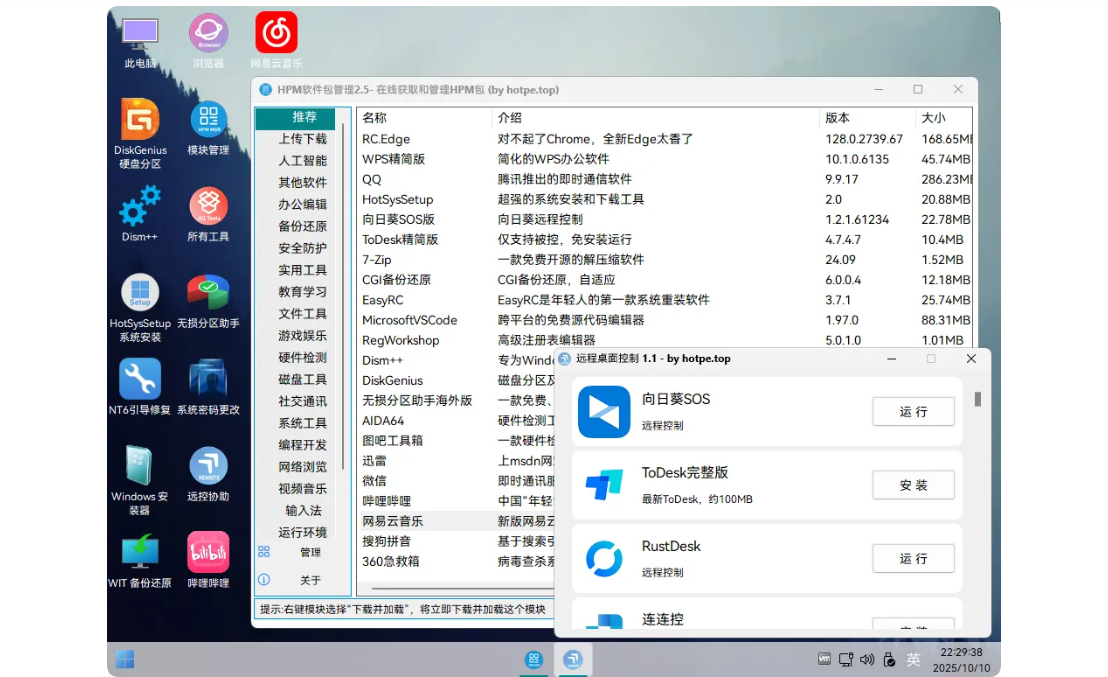Select the RC.Edge row
Image resolution: width=1108 pixels, height=677 pixels.
click(x=664, y=139)
